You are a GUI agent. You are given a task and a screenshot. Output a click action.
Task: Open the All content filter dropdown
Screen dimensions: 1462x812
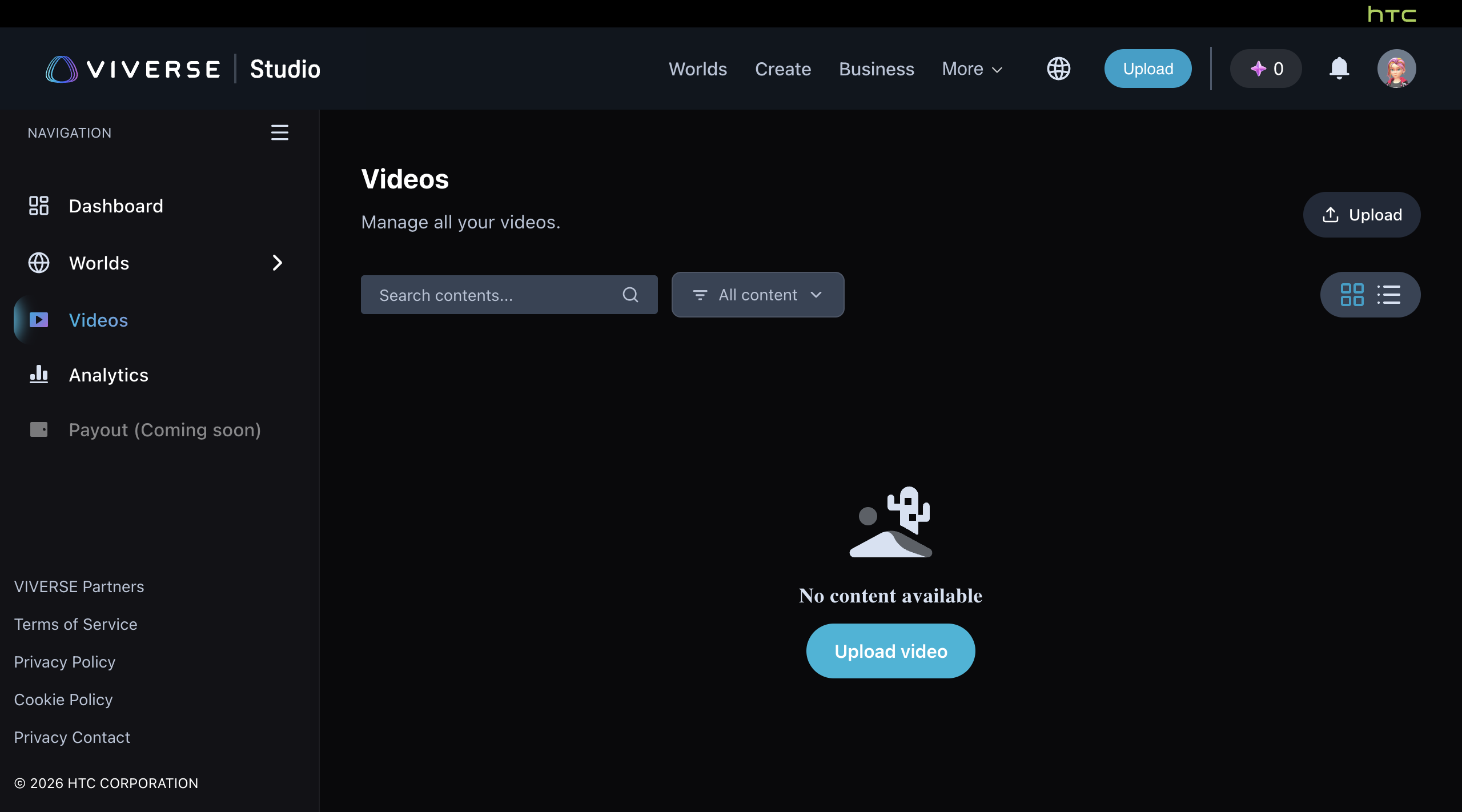(x=757, y=295)
